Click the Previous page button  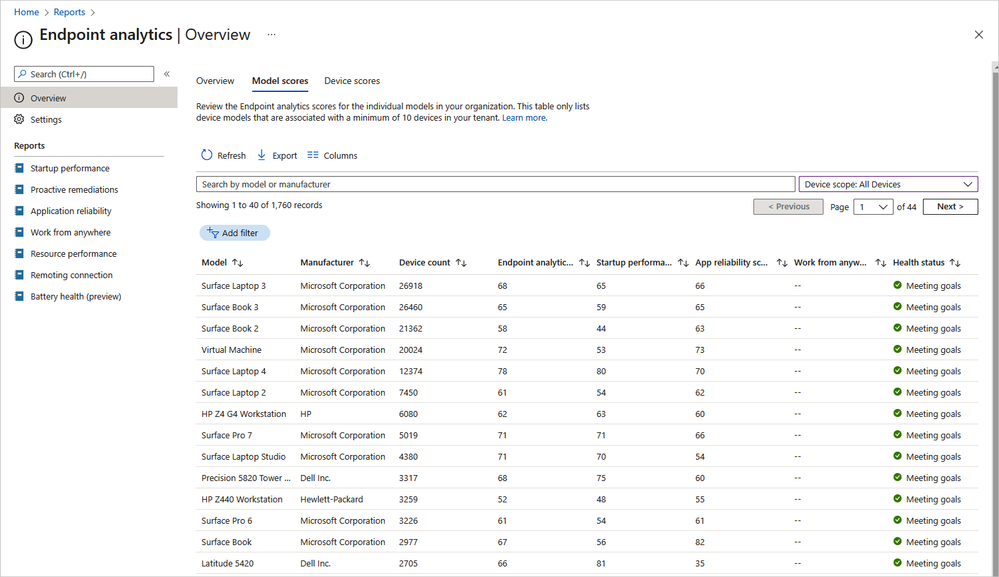(x=788, y=207)
